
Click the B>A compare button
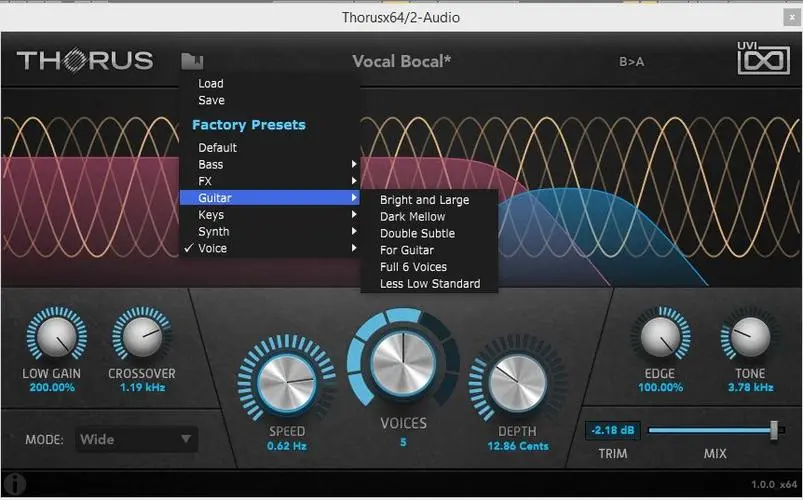click(x=631, y=62)
